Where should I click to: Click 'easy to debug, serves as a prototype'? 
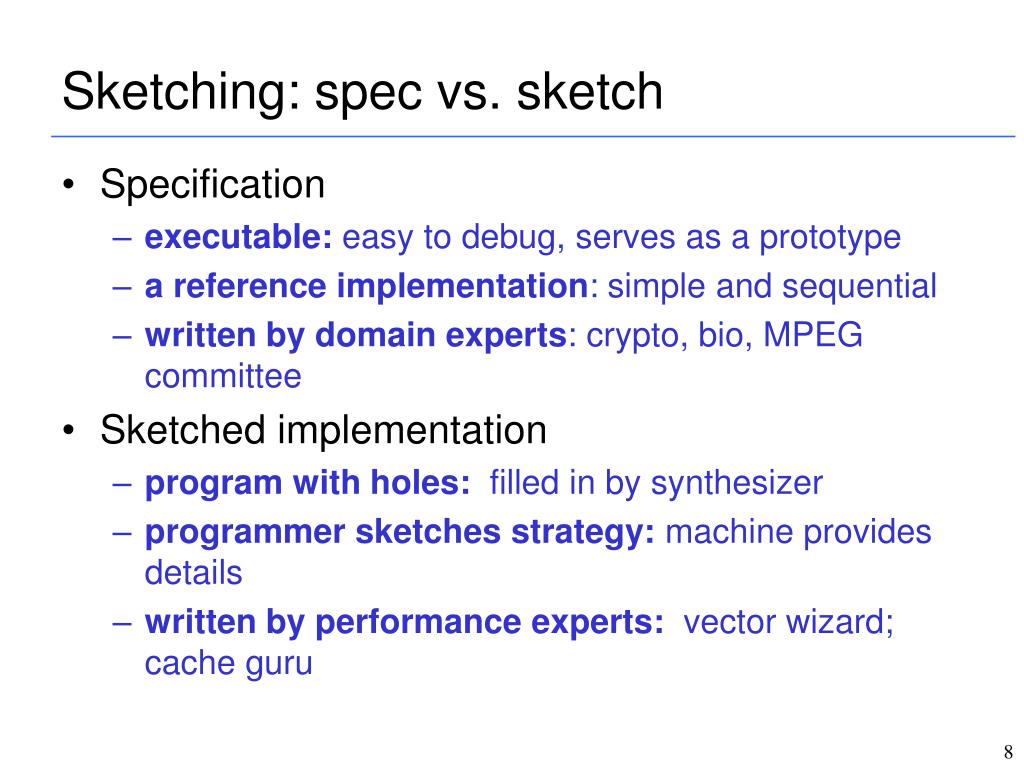622,238
